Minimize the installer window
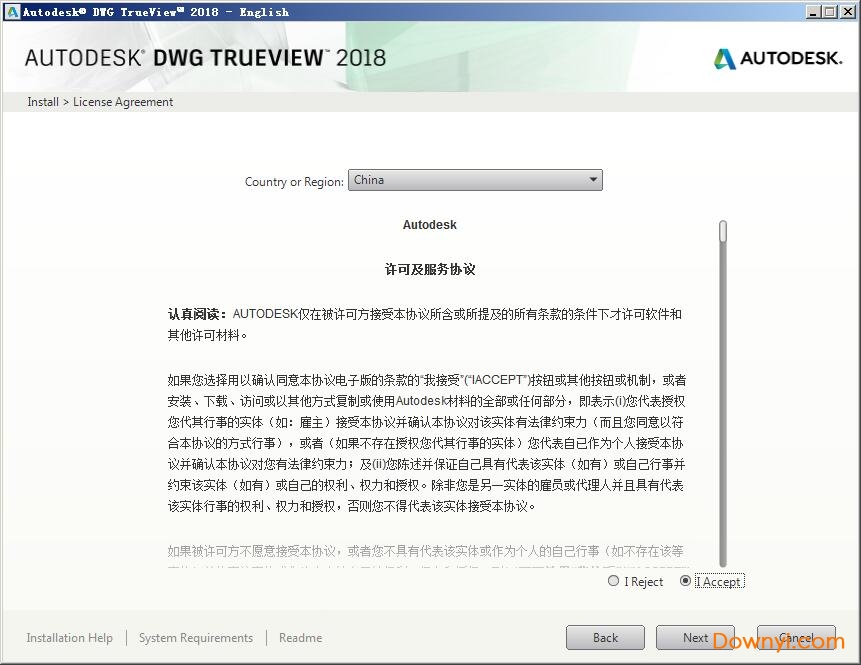Viewport: 861px width, 665px height. tap(812, 11)
